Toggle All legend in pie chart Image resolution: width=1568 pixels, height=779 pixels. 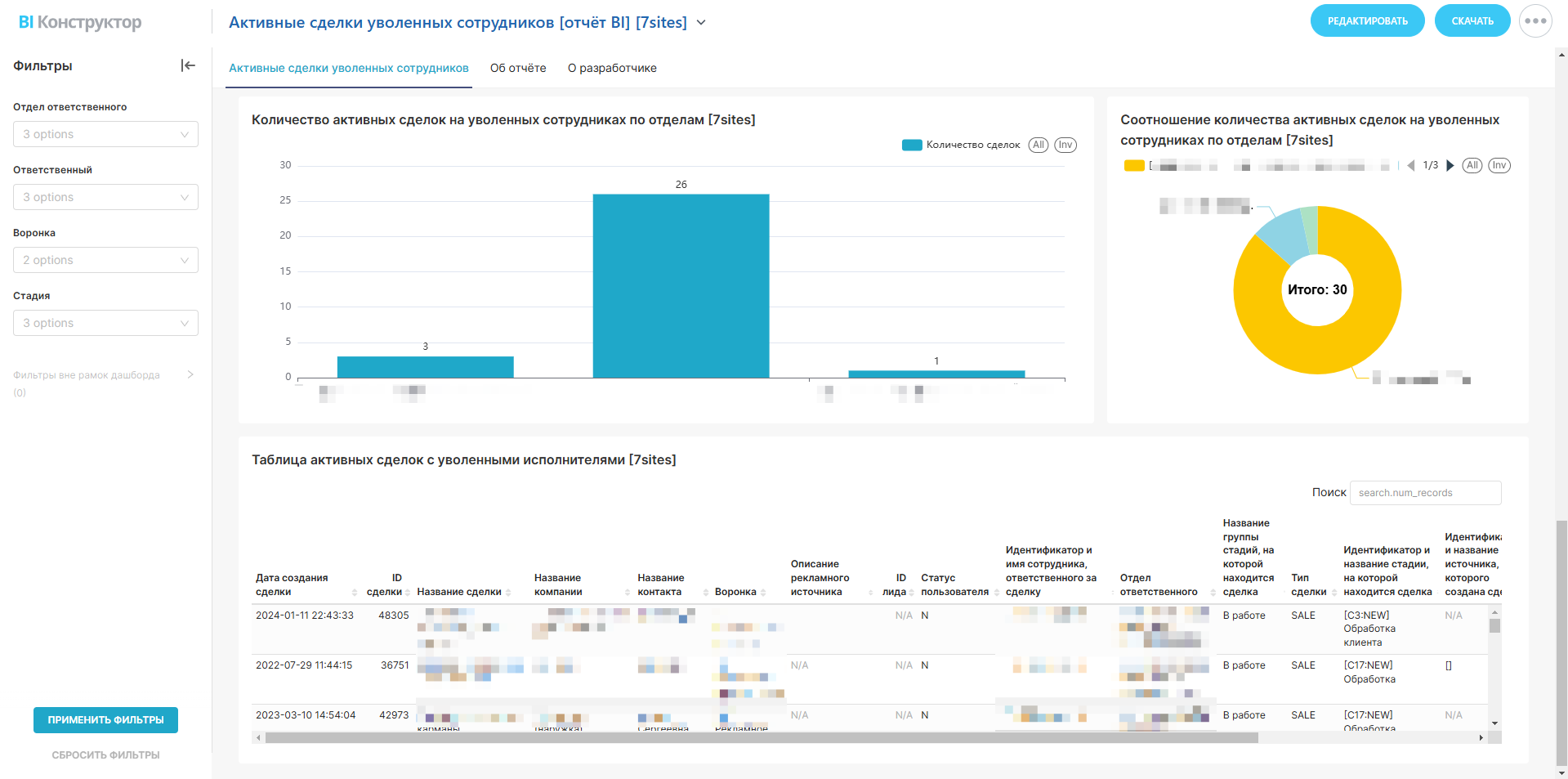(x=1472, y=166)
